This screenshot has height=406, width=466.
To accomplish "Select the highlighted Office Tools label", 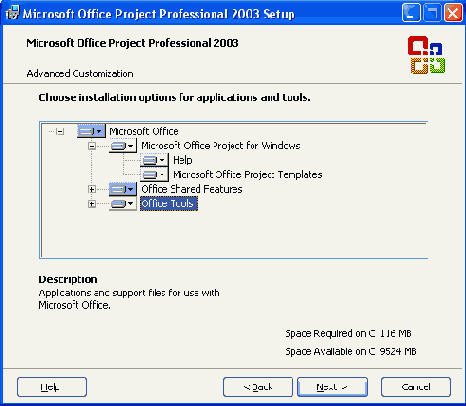I will [x=169, y=204].
